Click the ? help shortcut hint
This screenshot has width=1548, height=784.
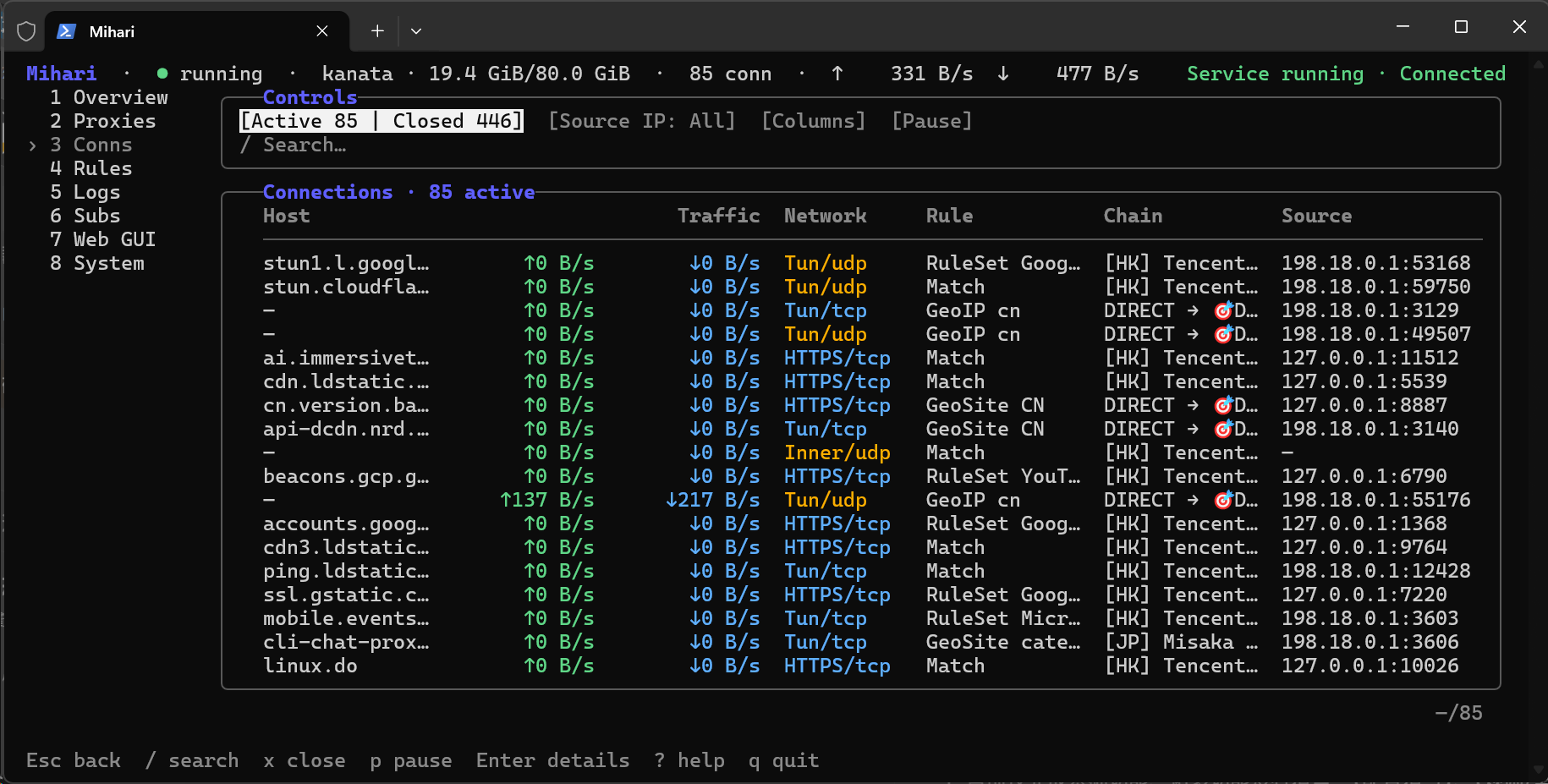pos(689,760)
